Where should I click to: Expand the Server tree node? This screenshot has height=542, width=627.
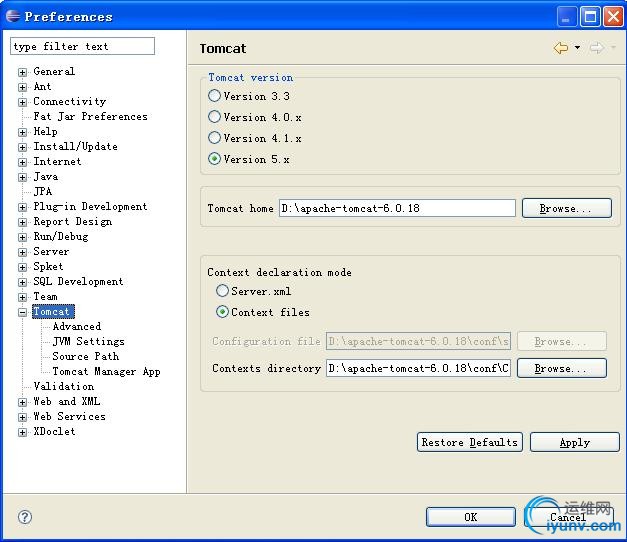22,252
